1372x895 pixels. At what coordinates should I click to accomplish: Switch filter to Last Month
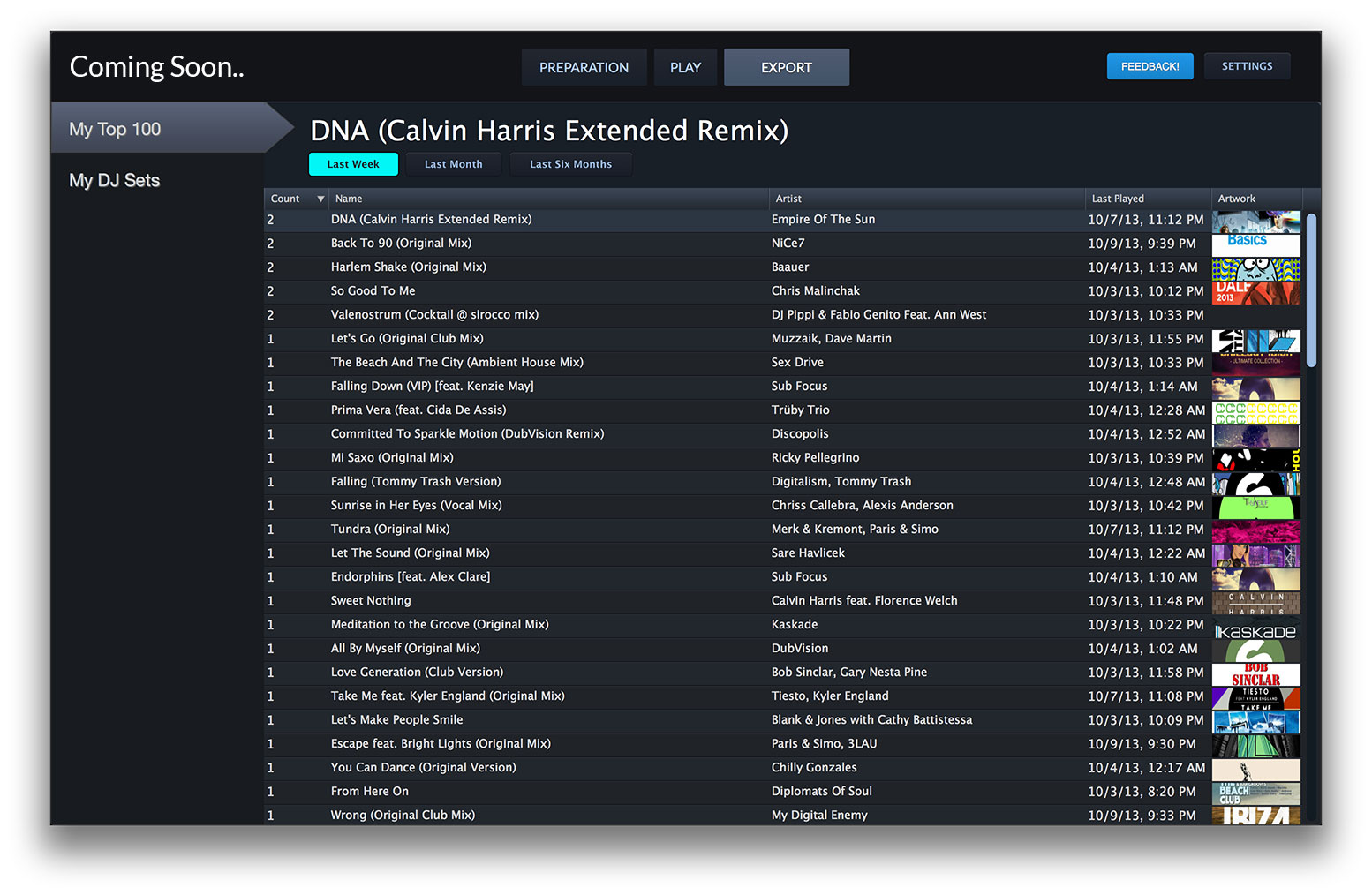tap(454, 164)
